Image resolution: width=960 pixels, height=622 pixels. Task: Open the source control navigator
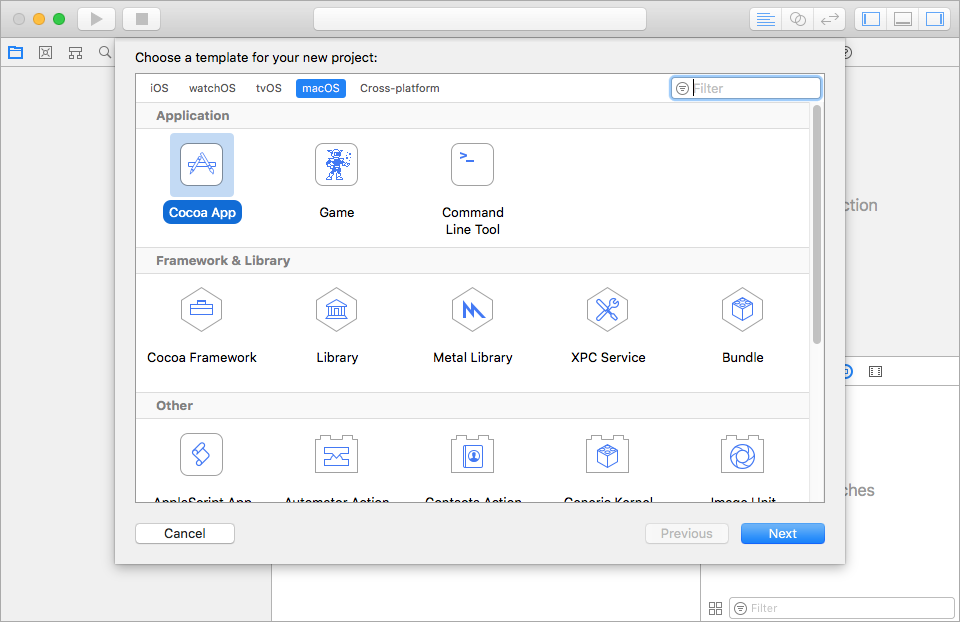pyautogui.click(x=45, y=53)
